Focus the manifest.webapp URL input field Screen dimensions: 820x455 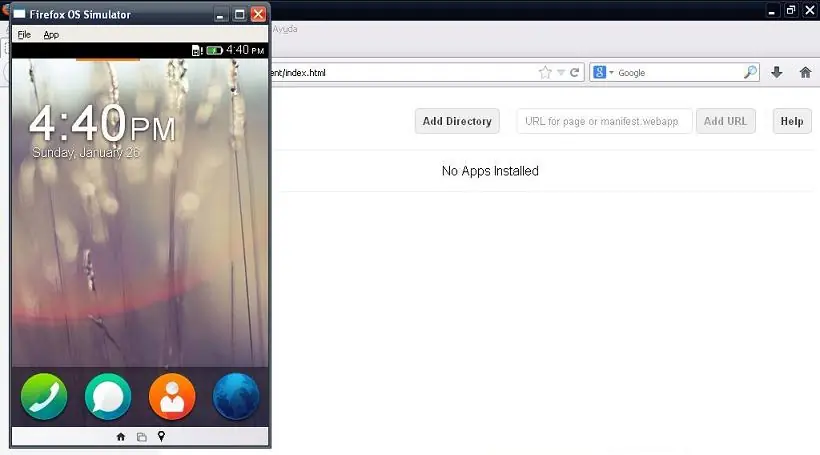[x=604, y=121]
